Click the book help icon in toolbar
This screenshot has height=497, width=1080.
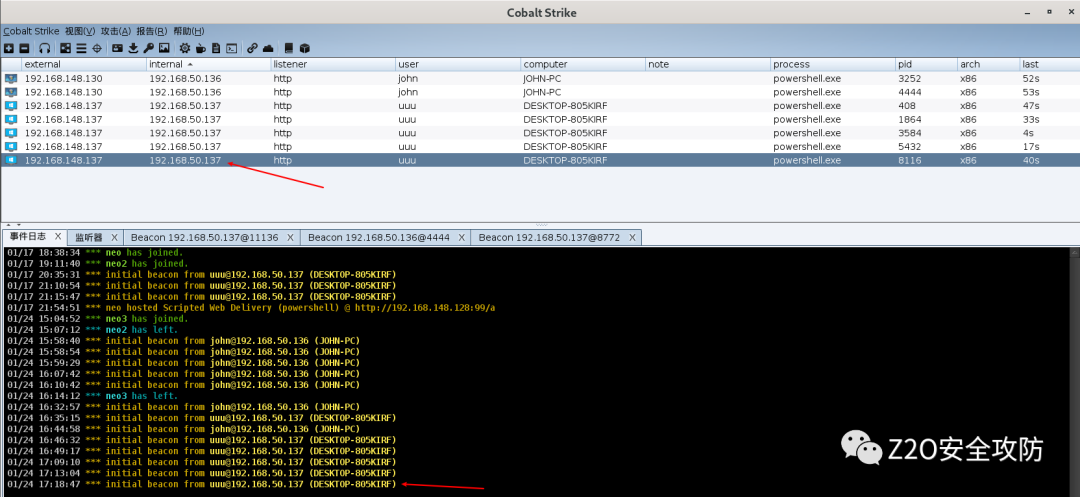pyautogui.click(x=289, y=48)
